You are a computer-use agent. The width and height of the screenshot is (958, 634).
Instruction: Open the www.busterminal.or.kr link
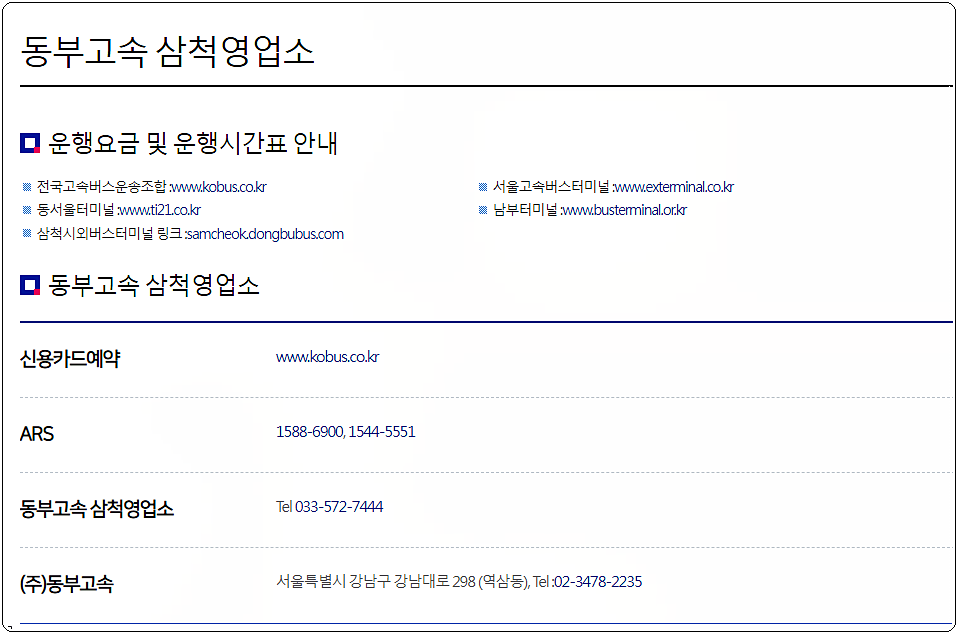[x=625, y=210]
